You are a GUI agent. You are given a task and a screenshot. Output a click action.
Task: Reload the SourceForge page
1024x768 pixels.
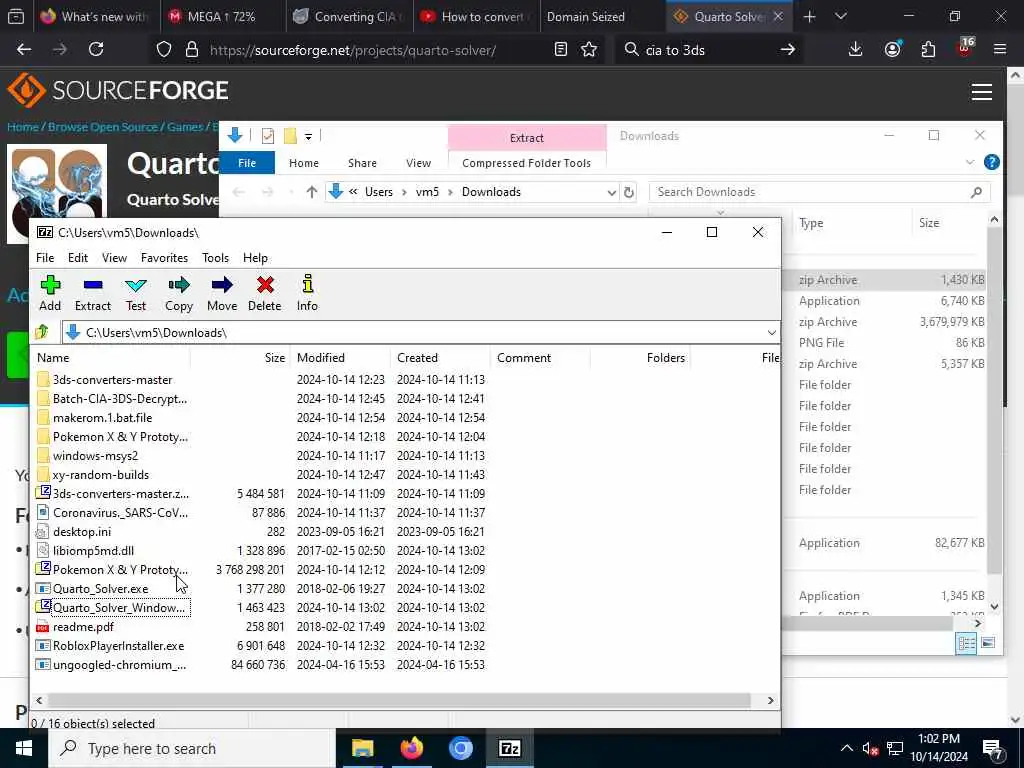[x=96, y=49]
